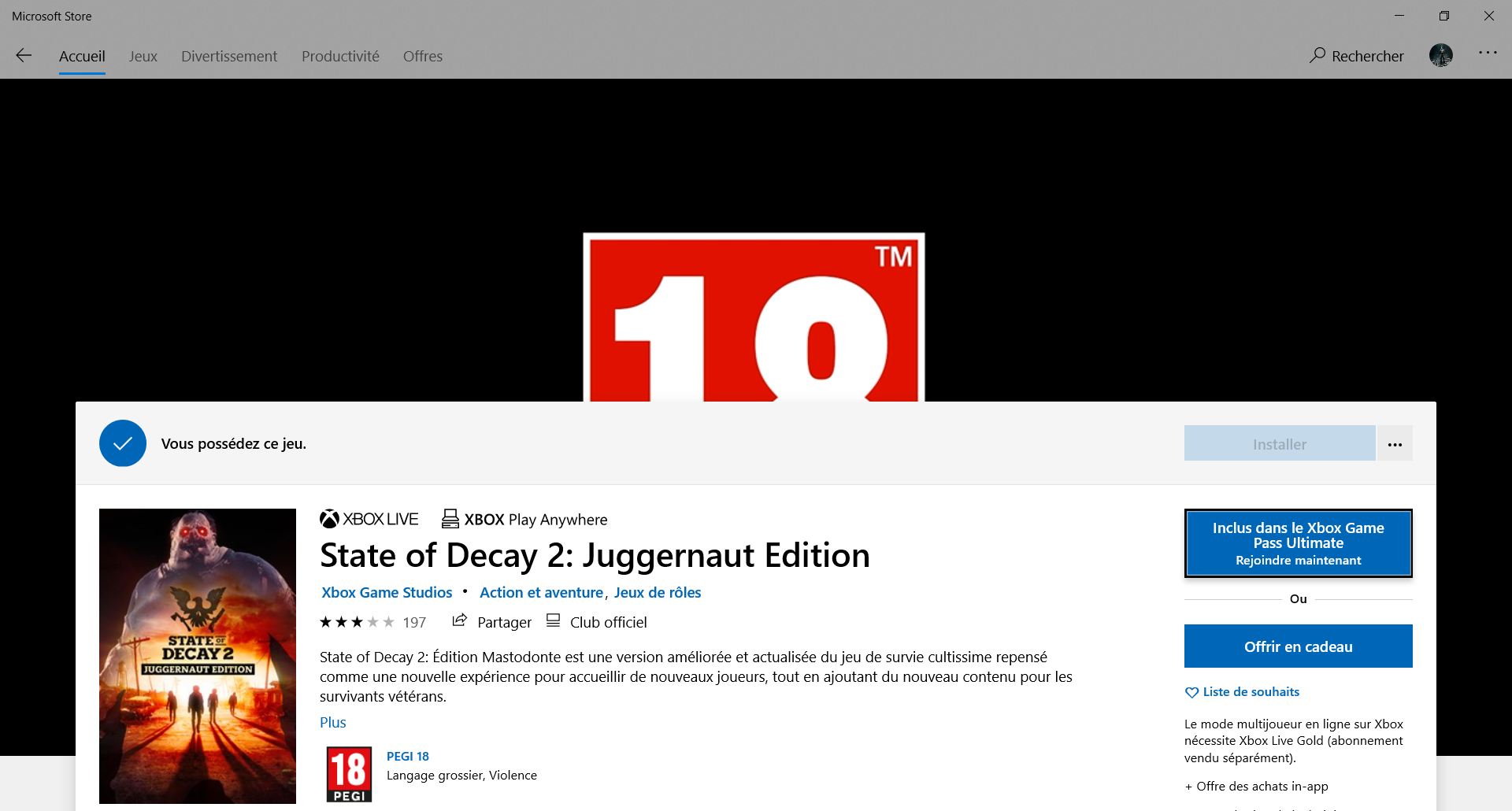The image size is (1512, 811).
Task: Restore down the Microsoft Store window
Action: [1444, 16]
